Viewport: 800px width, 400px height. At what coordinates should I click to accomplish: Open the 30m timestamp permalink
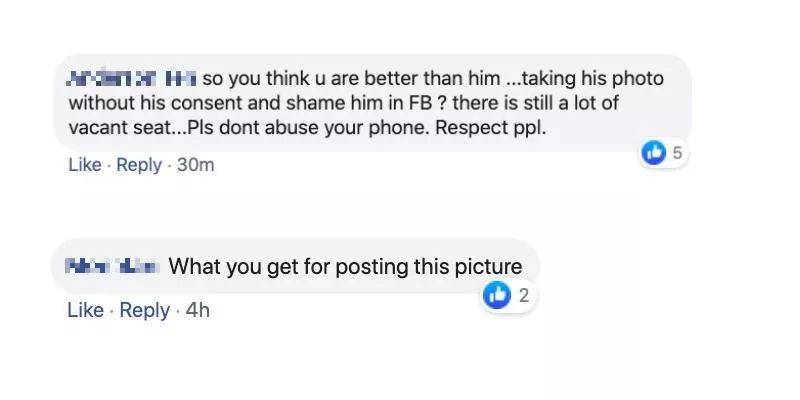point(195,165)
